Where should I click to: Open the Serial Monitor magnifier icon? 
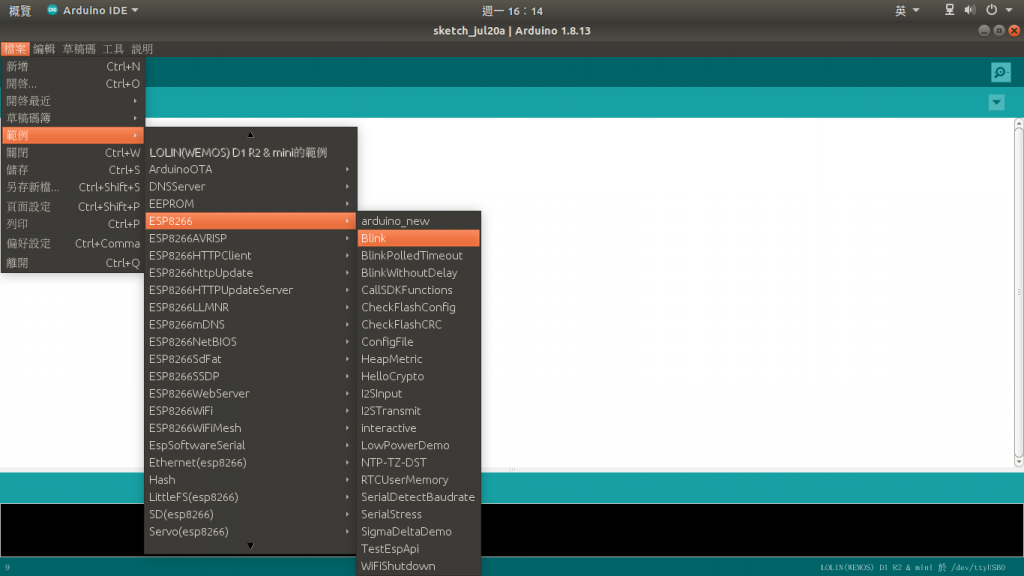[x=1000, y=72]
